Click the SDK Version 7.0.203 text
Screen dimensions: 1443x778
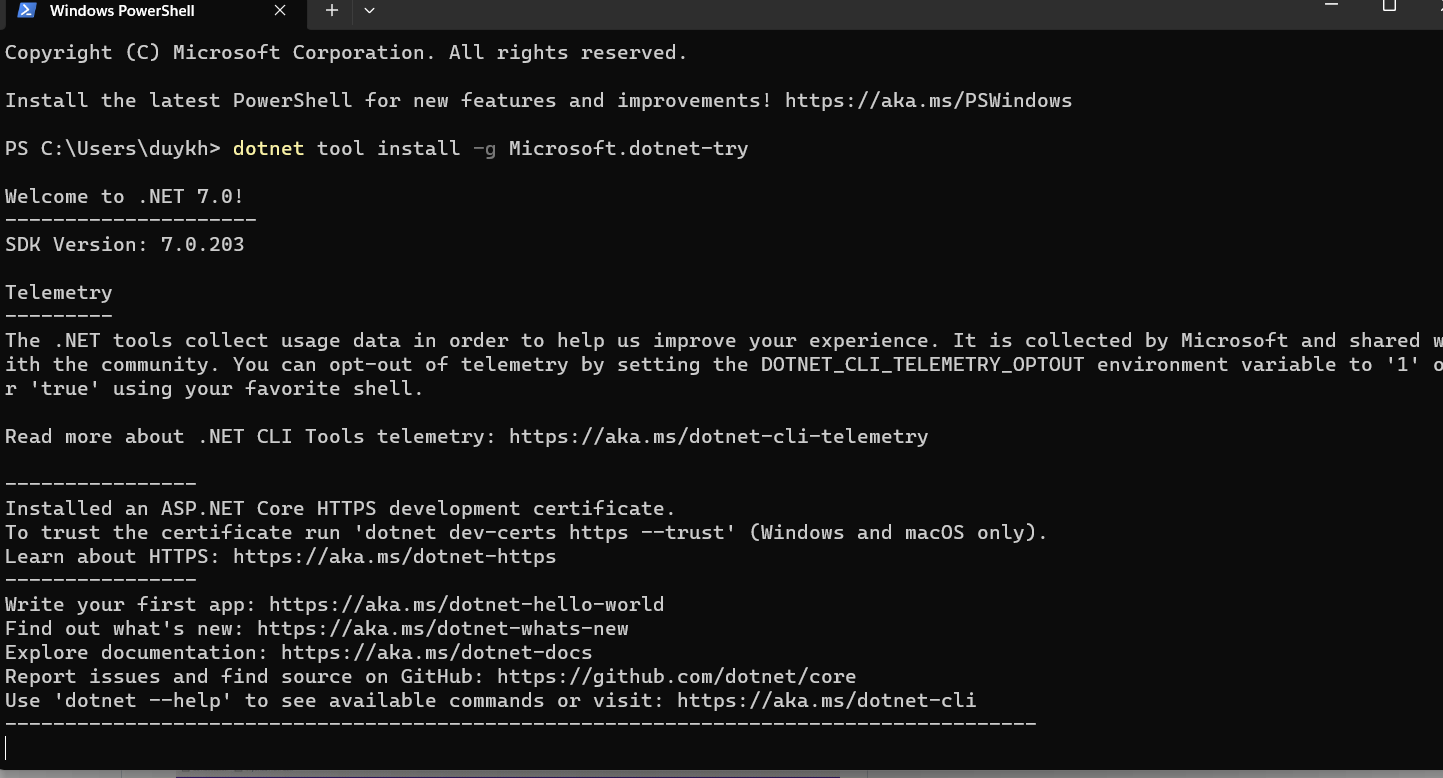pyautogui.click(x=124, y=244)
